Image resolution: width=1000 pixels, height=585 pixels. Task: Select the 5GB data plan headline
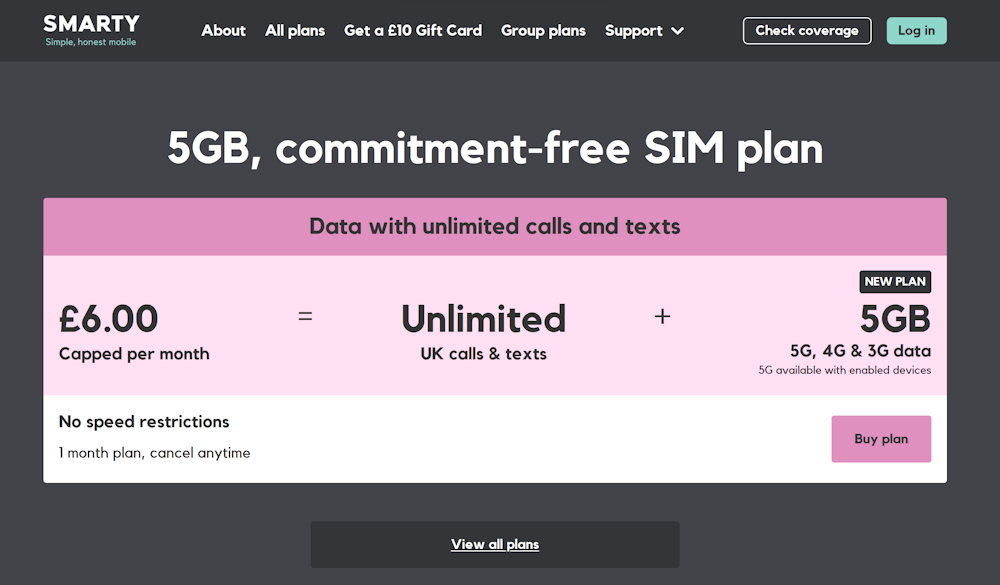click(x=893, y=318)
